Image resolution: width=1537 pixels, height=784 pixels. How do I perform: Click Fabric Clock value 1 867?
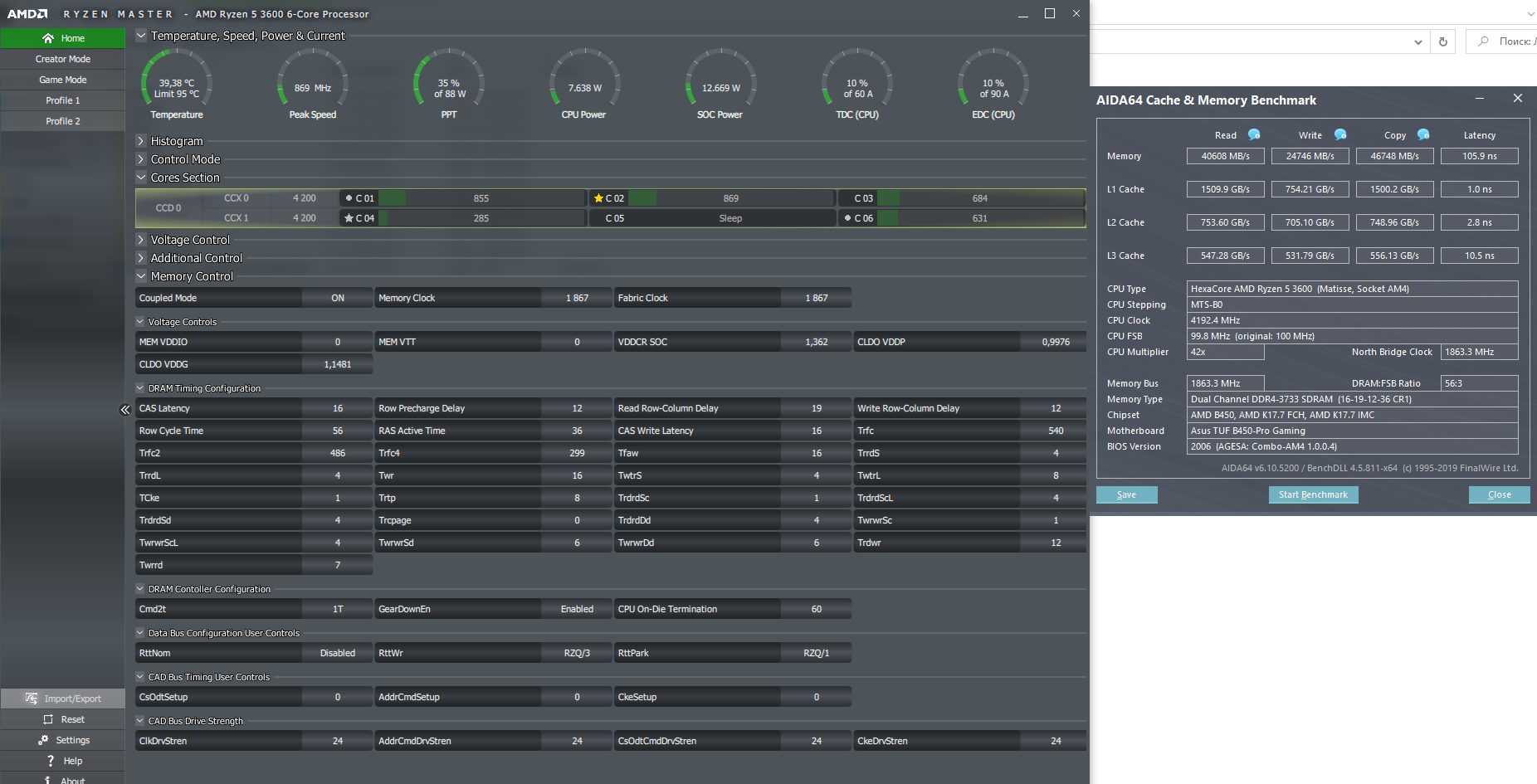(817, 298)
